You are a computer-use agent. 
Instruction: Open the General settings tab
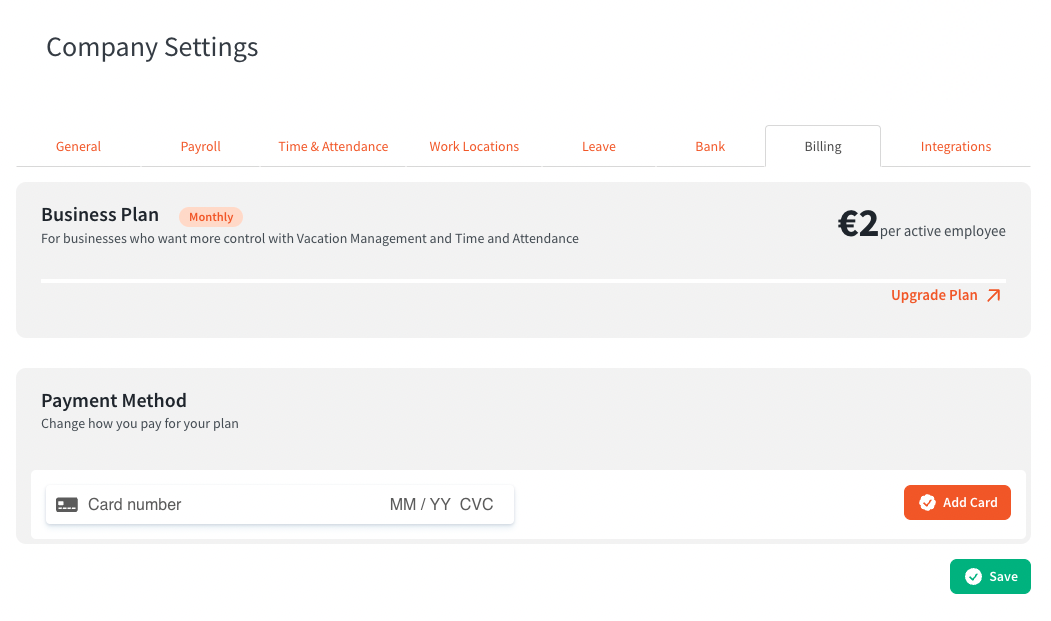(78, 146)
